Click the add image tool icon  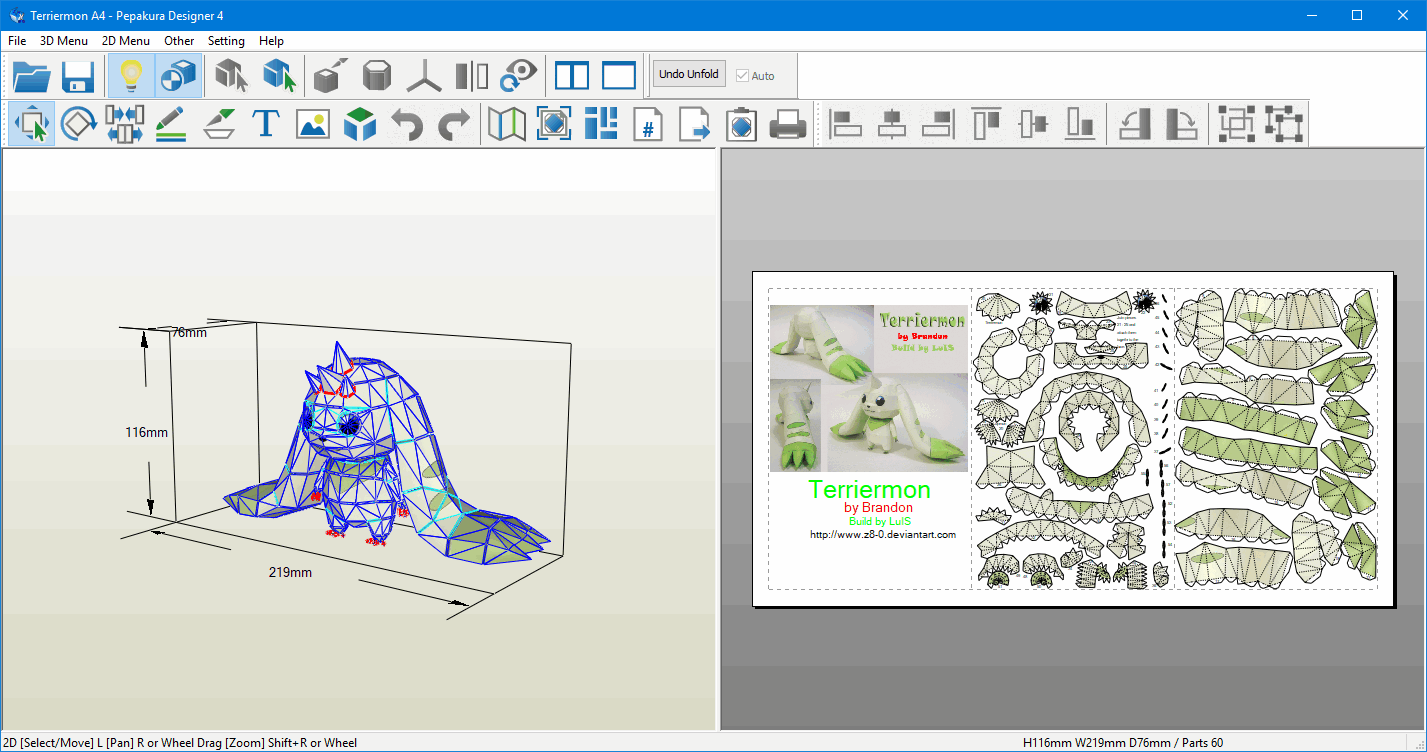point(312,125)
